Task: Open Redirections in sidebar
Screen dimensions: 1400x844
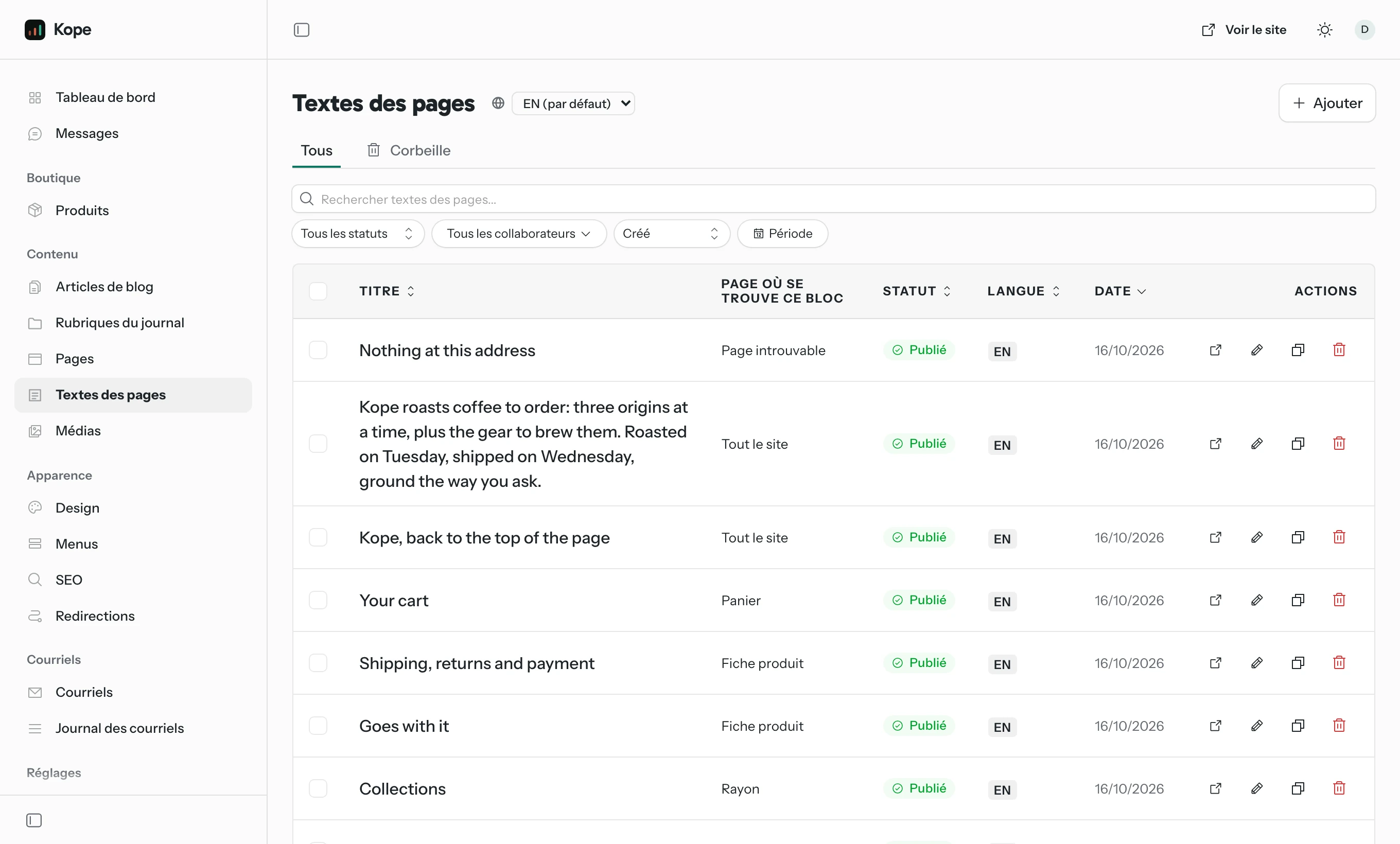Action: 133,616
